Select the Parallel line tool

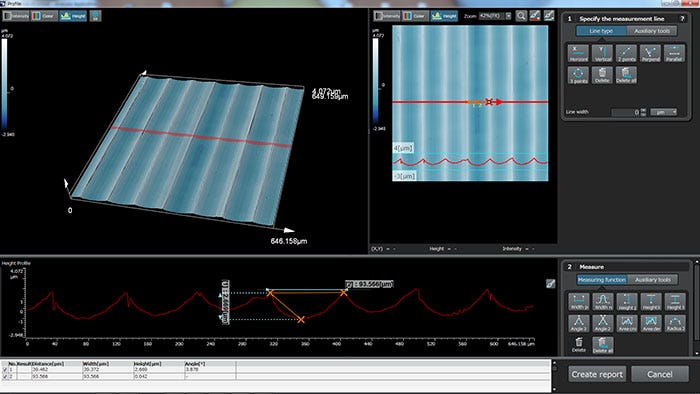(x=674, y=53)
